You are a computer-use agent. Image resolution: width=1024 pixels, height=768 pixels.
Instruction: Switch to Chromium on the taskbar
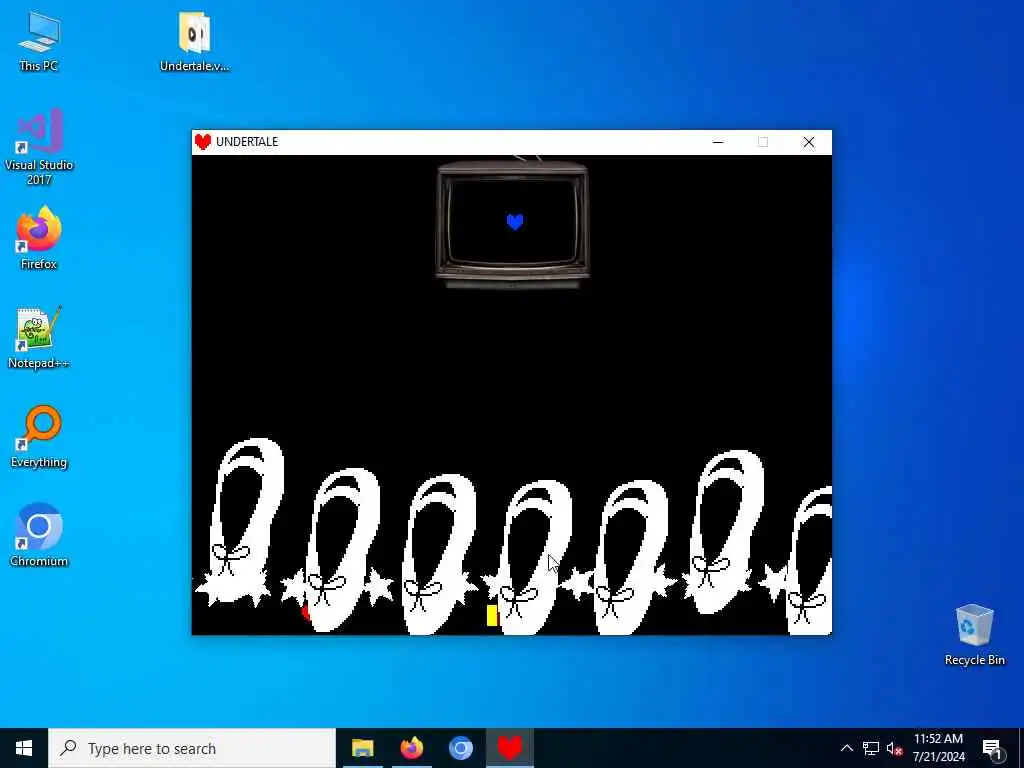point(460,748)
